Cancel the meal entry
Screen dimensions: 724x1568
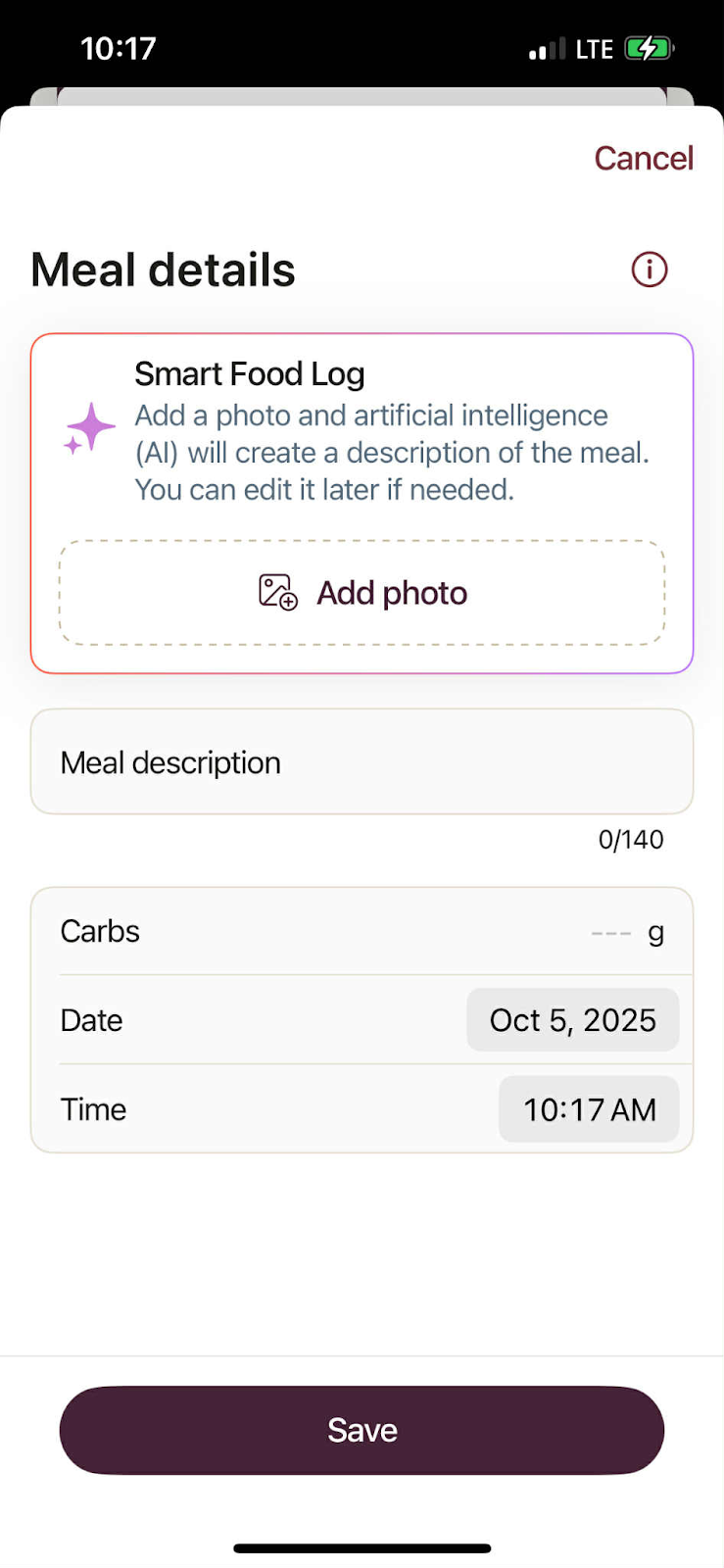[643, 159]
